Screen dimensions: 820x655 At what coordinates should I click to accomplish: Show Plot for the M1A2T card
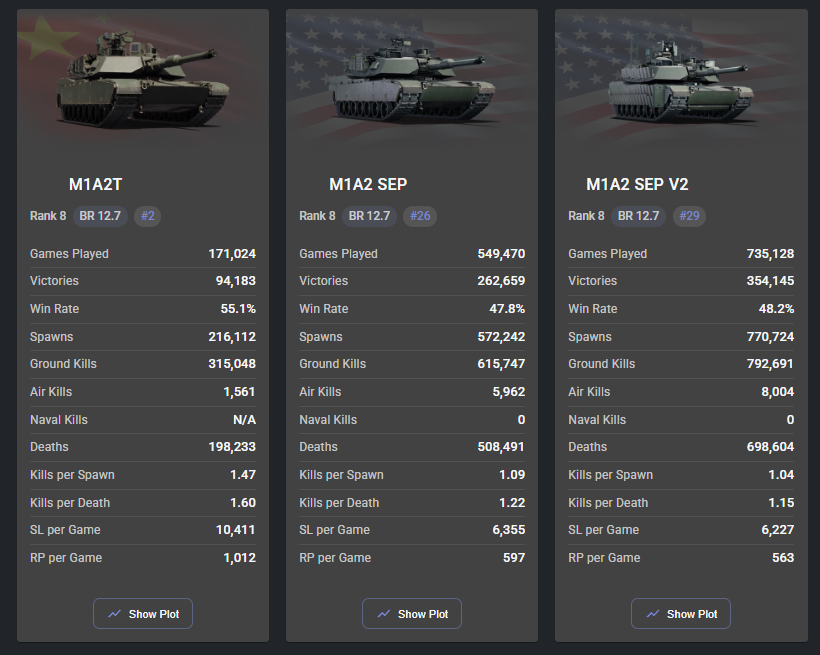click(x=143, y=614)
